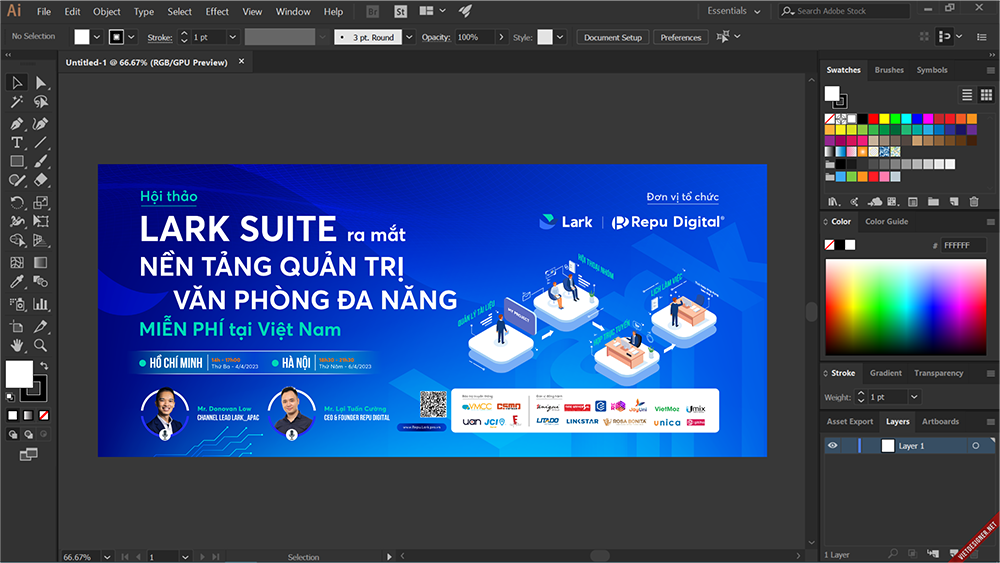Select the Selection tool arrow
Image resolution: width=1000 pixels, height=563 pixels.
click(x=17, y=82)
